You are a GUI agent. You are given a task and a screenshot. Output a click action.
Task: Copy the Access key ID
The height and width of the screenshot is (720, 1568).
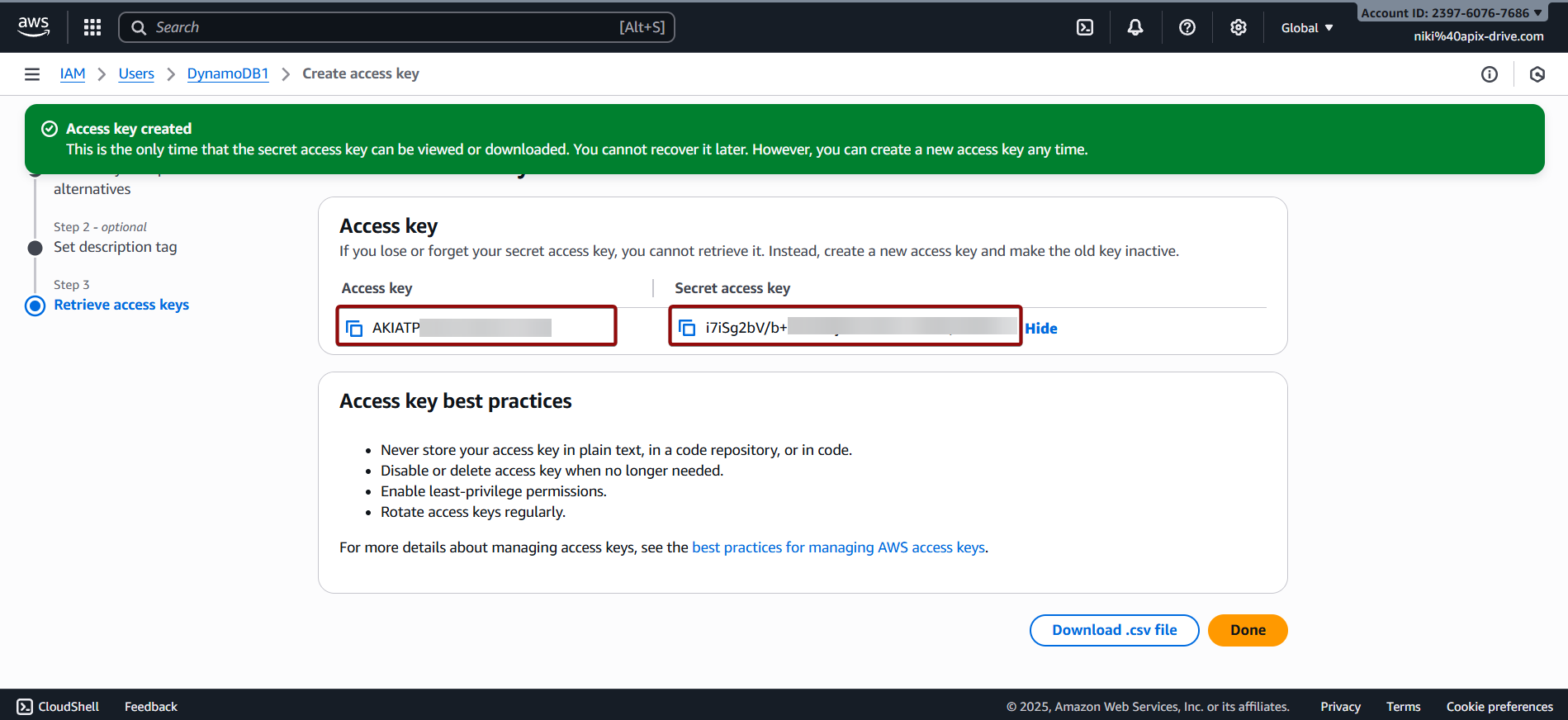click(354, 328)
